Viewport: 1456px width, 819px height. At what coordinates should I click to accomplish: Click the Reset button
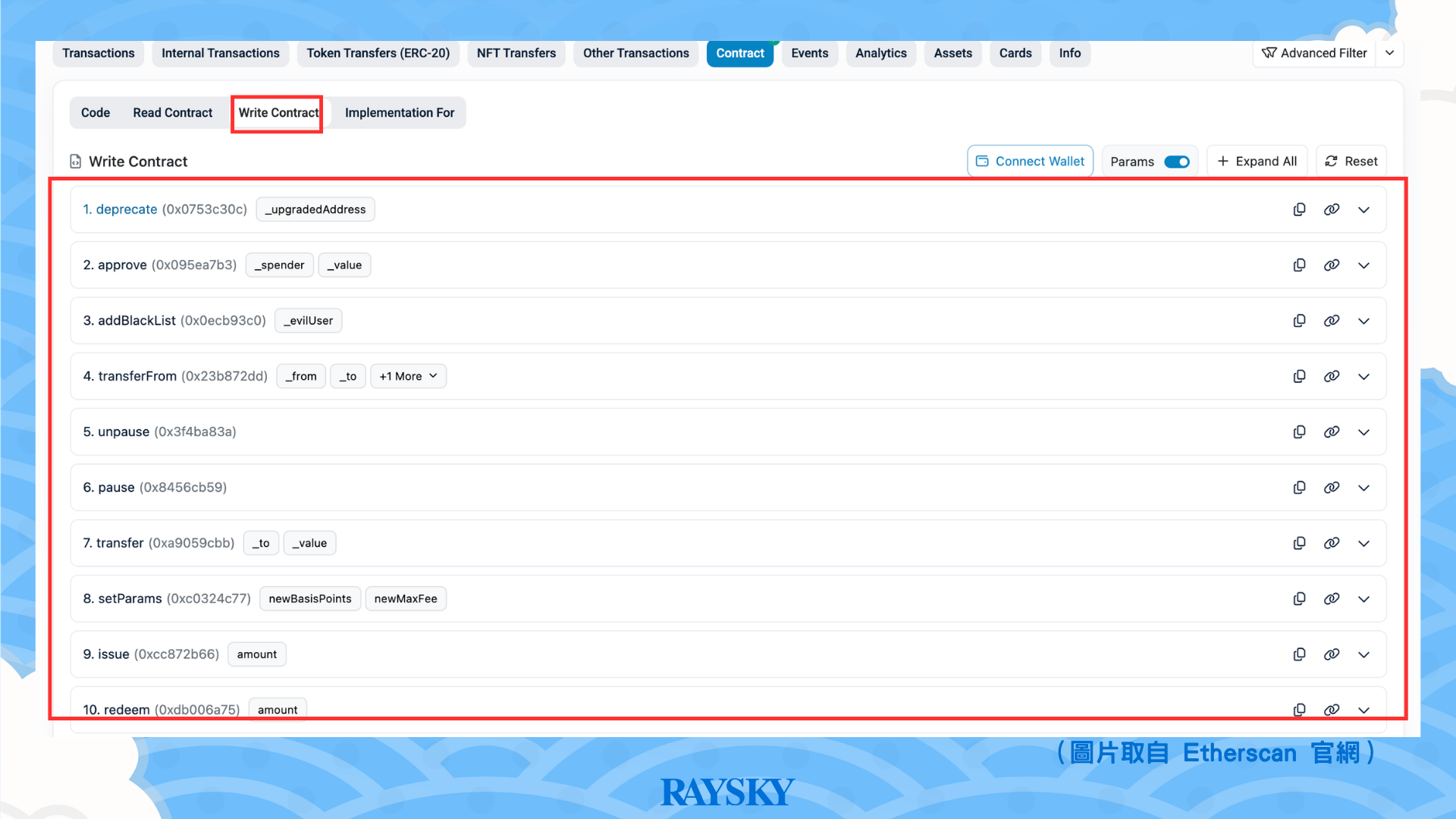click(x=1351, y=162)
